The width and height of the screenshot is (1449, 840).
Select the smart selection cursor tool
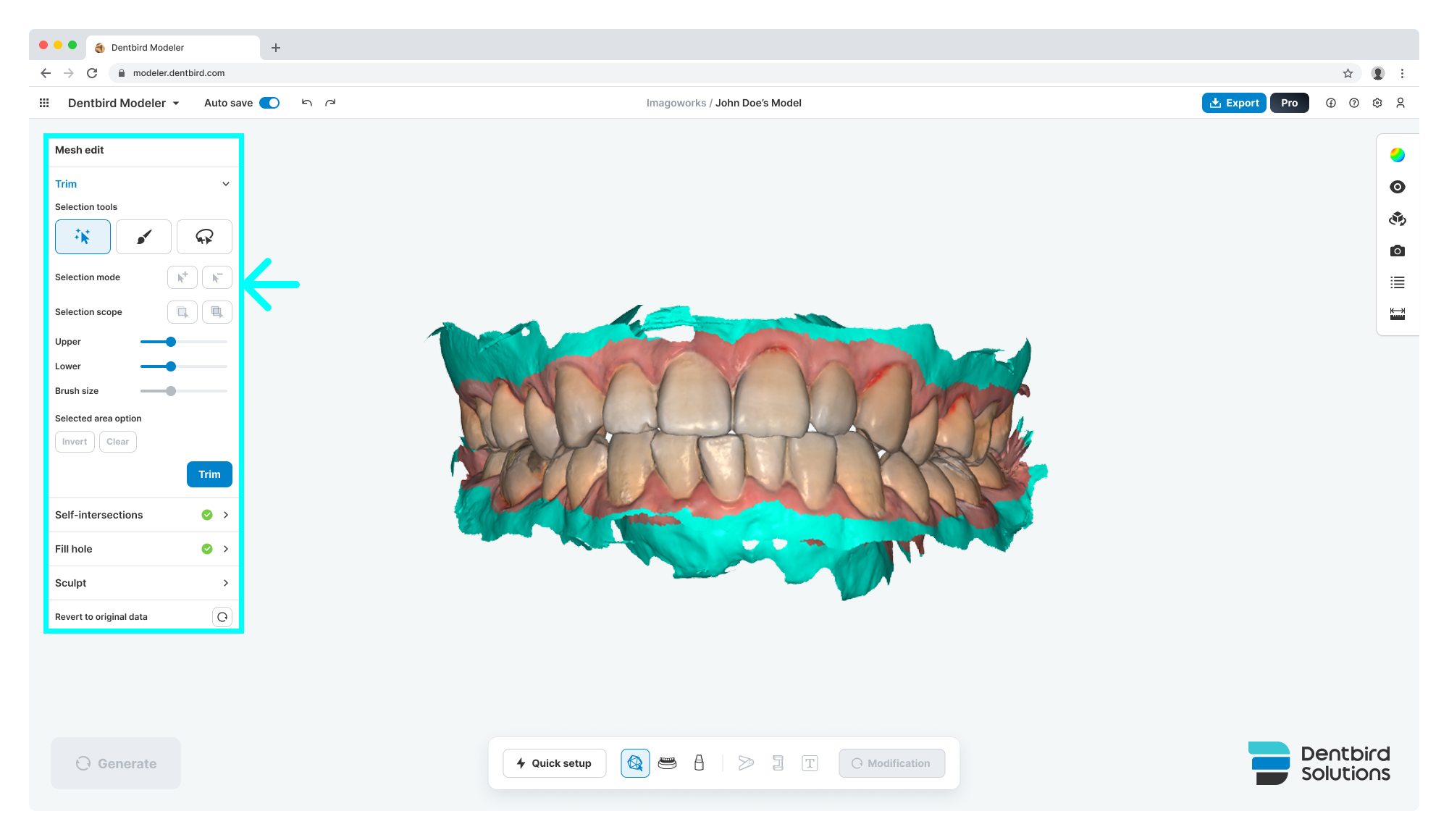pyautogui.click(x=83, y=237)
